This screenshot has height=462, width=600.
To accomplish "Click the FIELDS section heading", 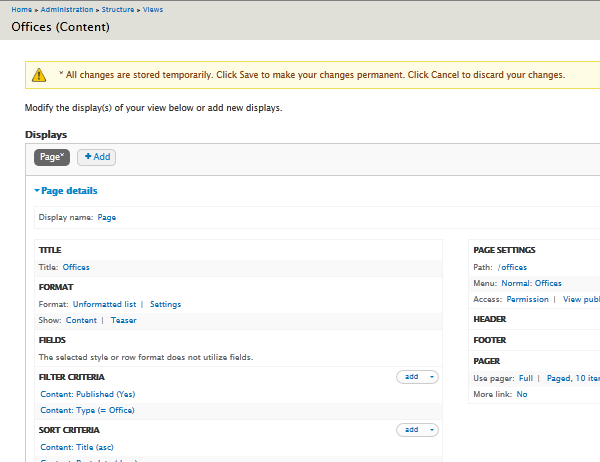I will coord(52,340).
